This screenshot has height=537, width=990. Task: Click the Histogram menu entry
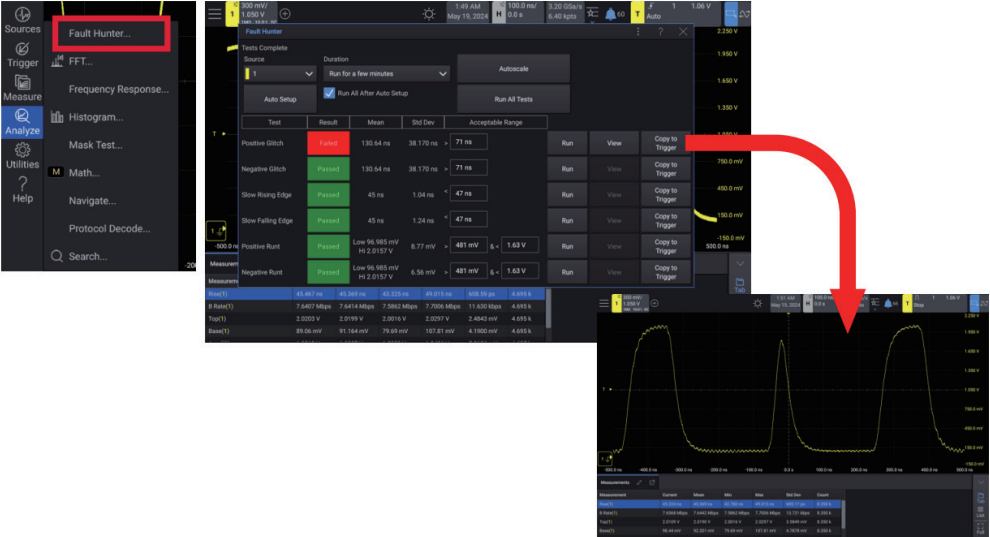click(x=95, y=117)
